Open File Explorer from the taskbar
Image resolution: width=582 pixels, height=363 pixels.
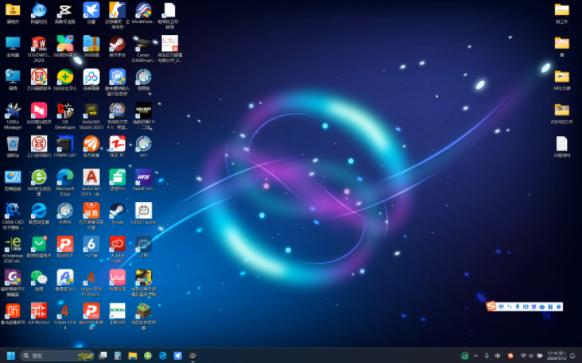click(133, 356)
